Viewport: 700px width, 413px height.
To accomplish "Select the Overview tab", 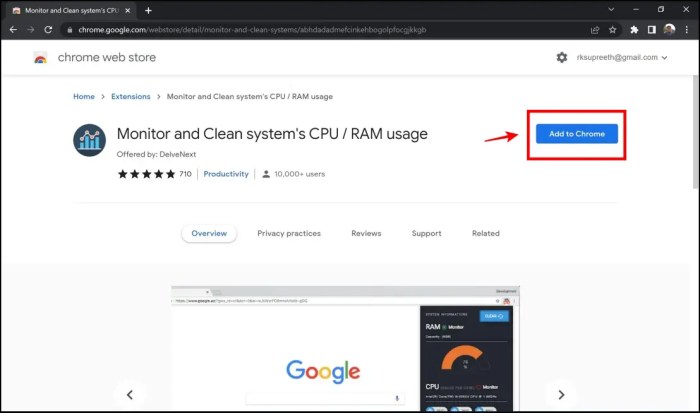I will [209, 234].
